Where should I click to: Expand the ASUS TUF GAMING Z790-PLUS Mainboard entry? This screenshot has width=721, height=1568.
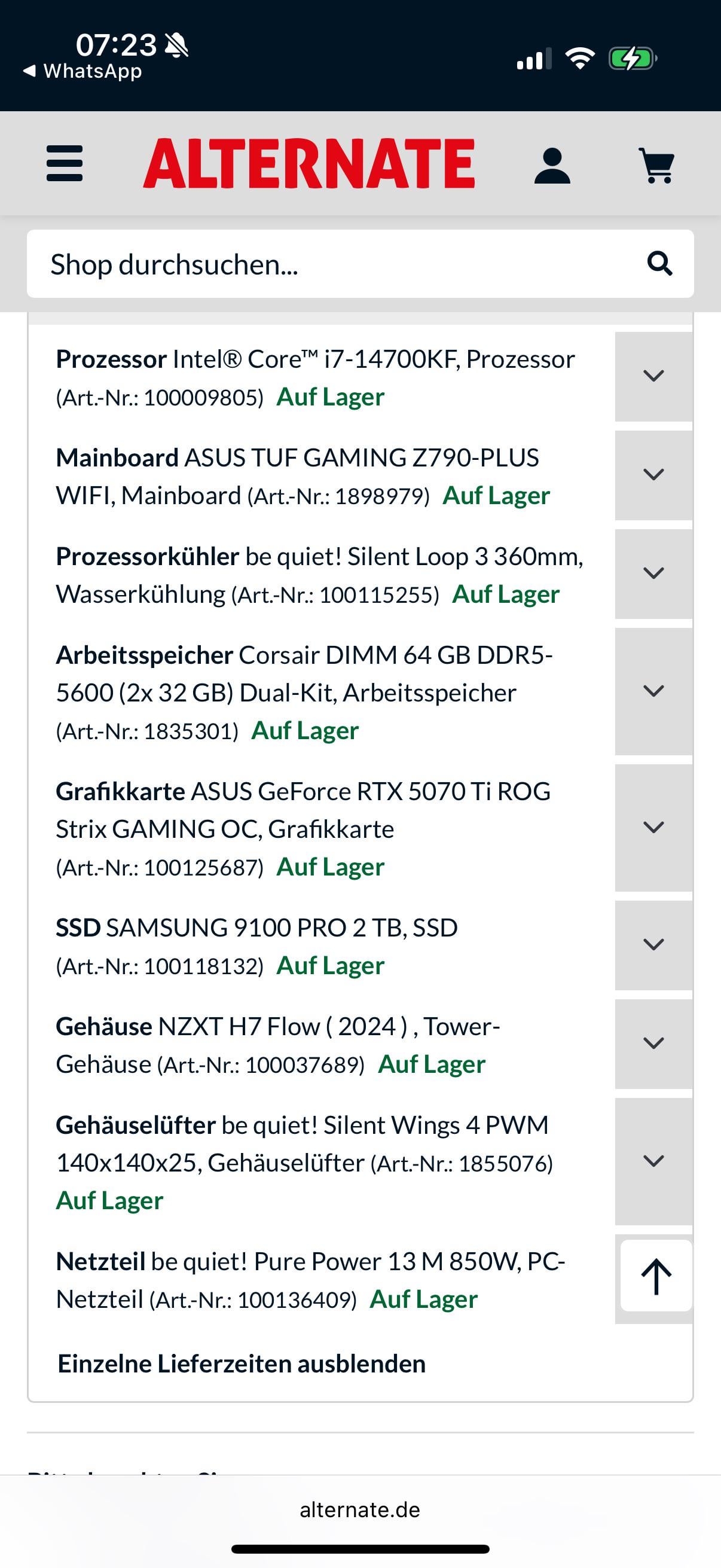pyautogui.click(x=653, y=475)
